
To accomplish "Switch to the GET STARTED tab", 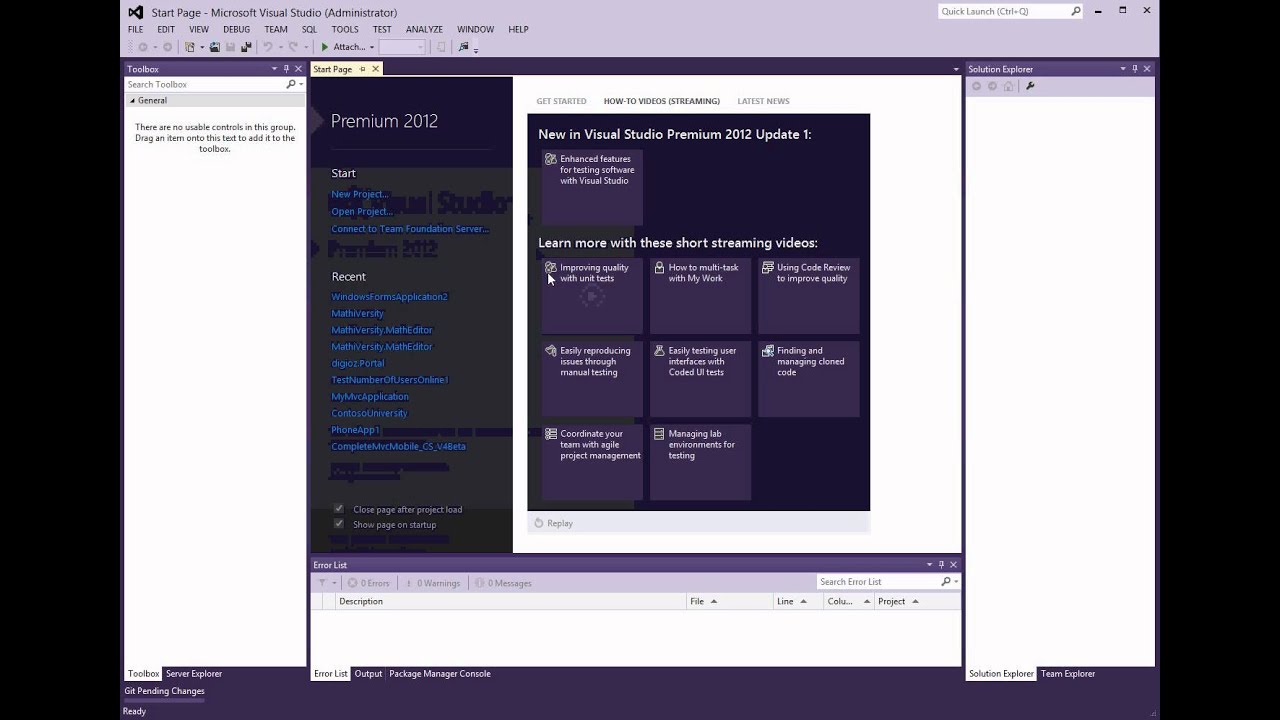I will click(x=561, y=101).
